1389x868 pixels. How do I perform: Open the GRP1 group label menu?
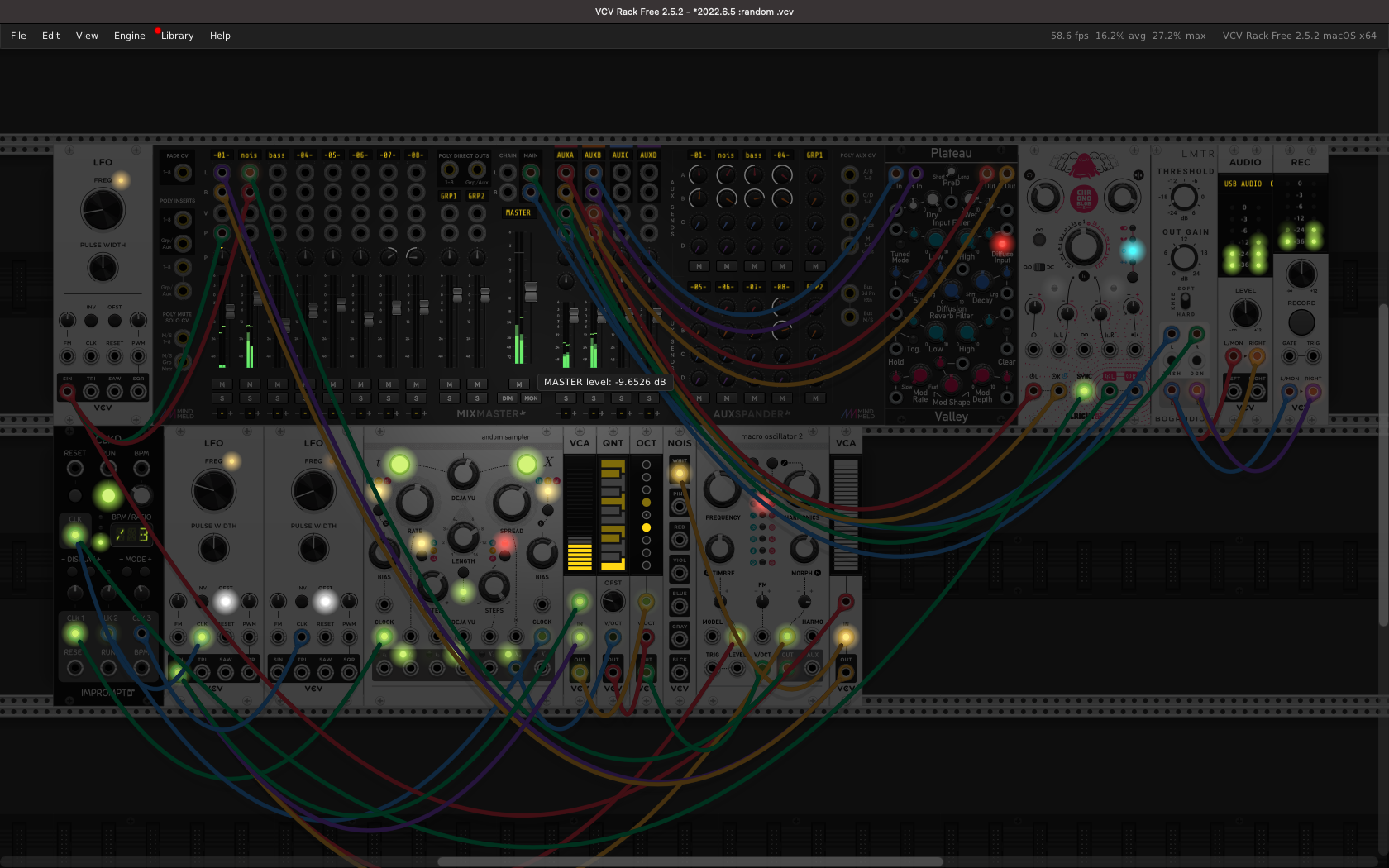point(449,196)
